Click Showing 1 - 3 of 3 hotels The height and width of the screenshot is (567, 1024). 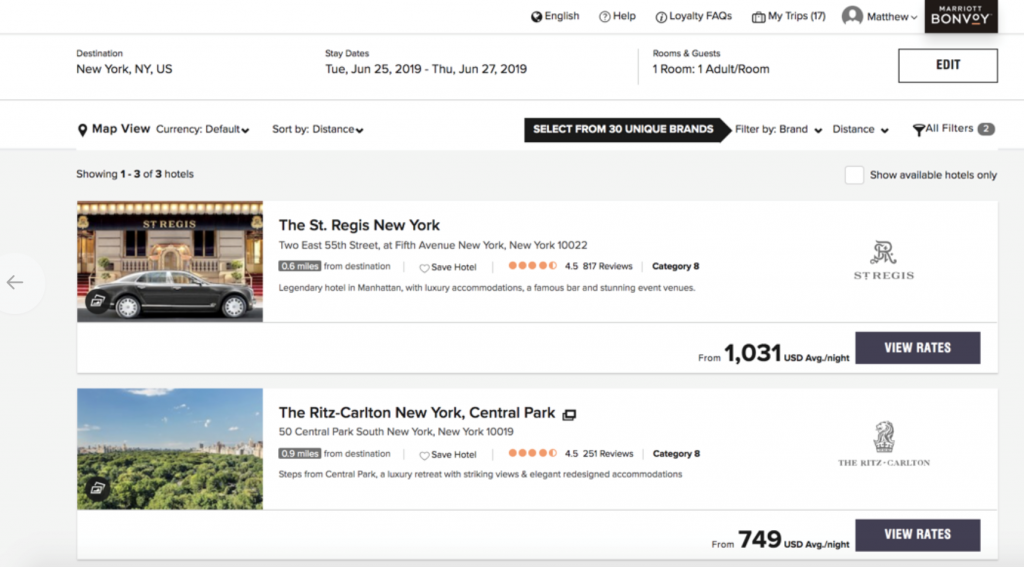coord(135,174)
